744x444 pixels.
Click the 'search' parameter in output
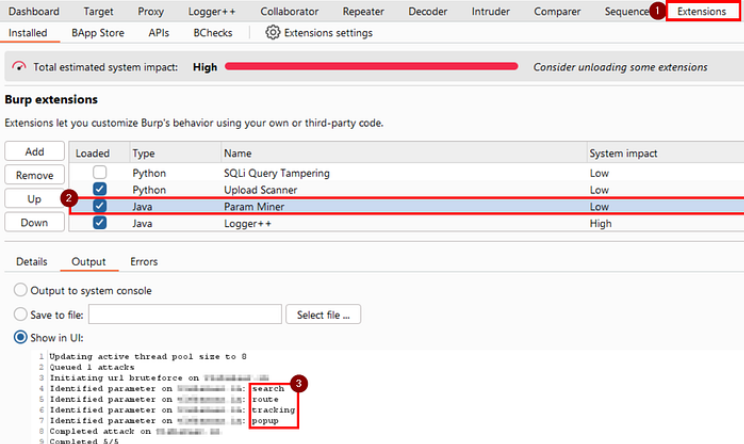[x=268, y=388]
